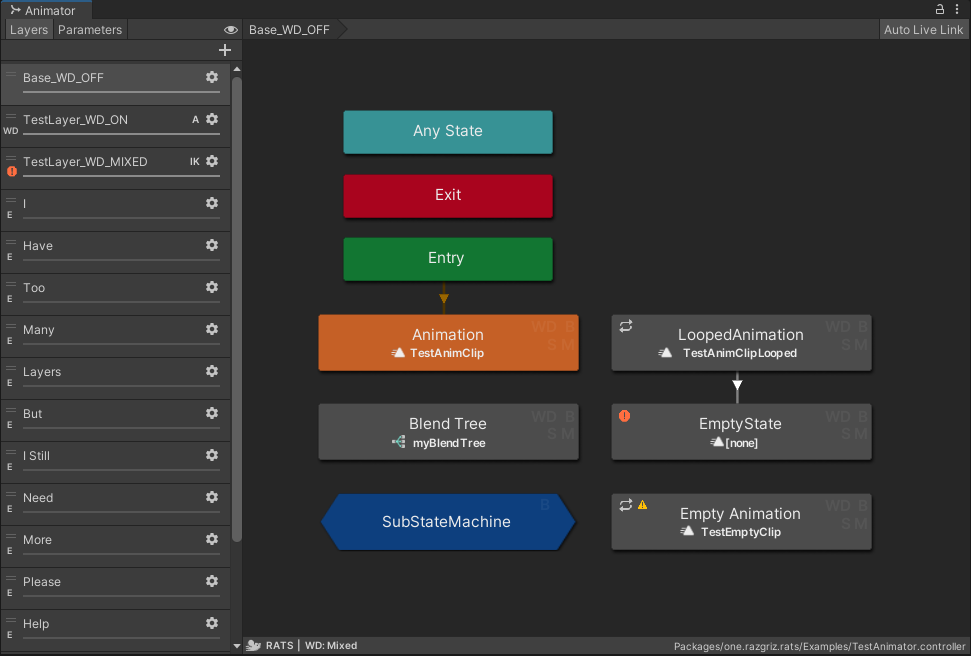The image size is (971, 656).
Task: Toggle layer visibility with the eye icon
Action: point(230,29)
